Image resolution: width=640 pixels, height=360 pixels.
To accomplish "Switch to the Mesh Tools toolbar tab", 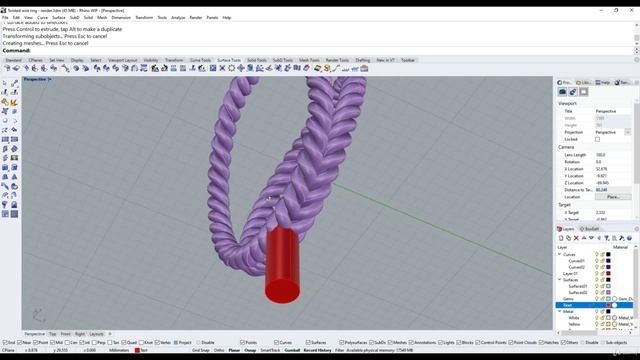I will [309, 60].
